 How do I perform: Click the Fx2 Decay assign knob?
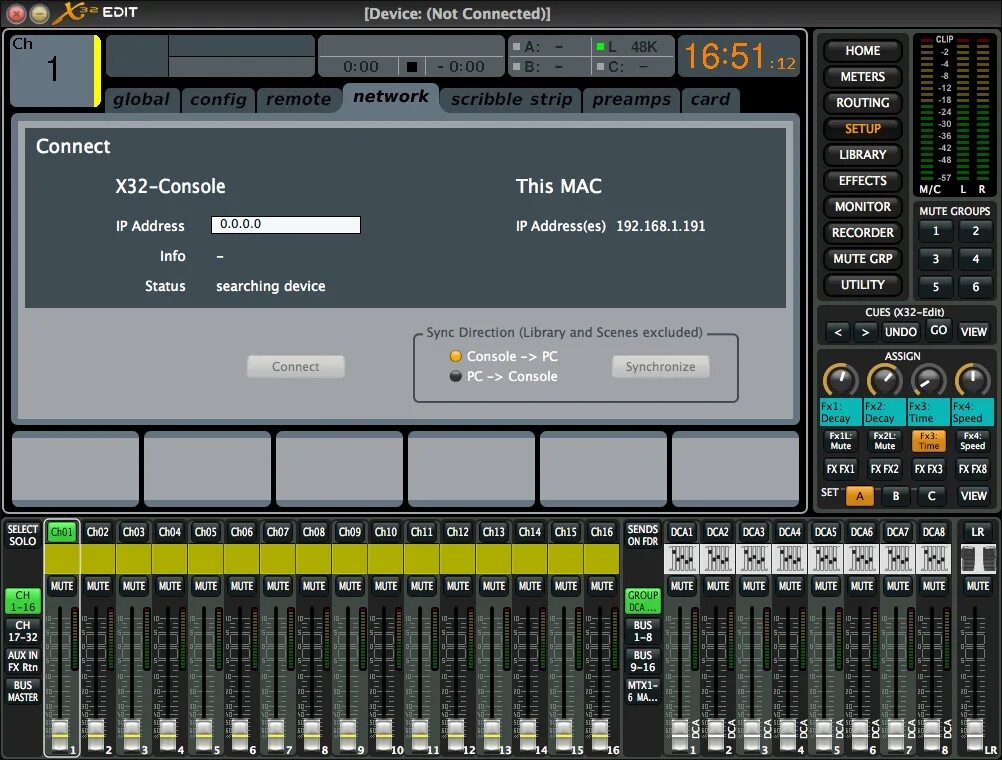[x=884, y=381]
